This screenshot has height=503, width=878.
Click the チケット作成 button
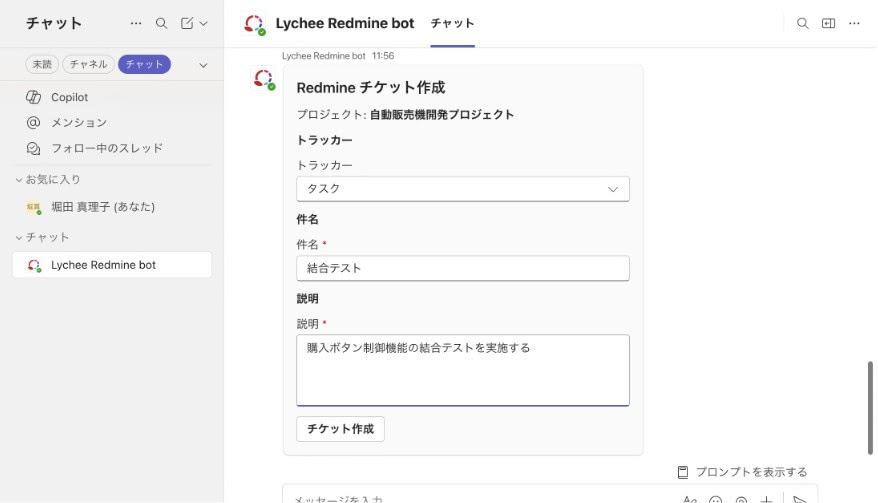[x=340, y=429]
